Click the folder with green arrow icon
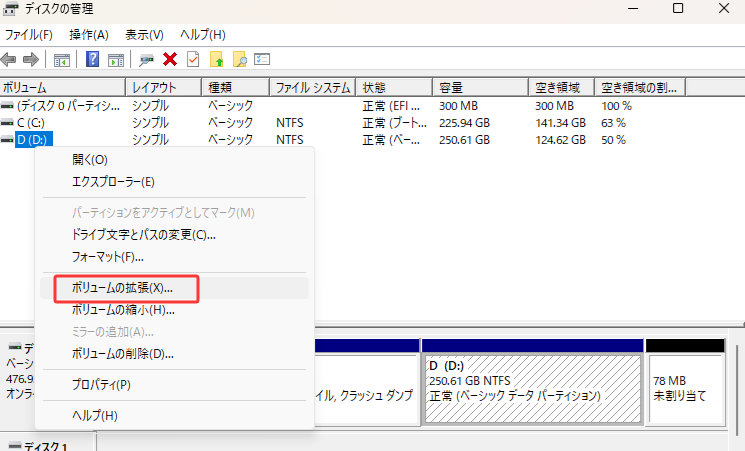 [216, 60]
